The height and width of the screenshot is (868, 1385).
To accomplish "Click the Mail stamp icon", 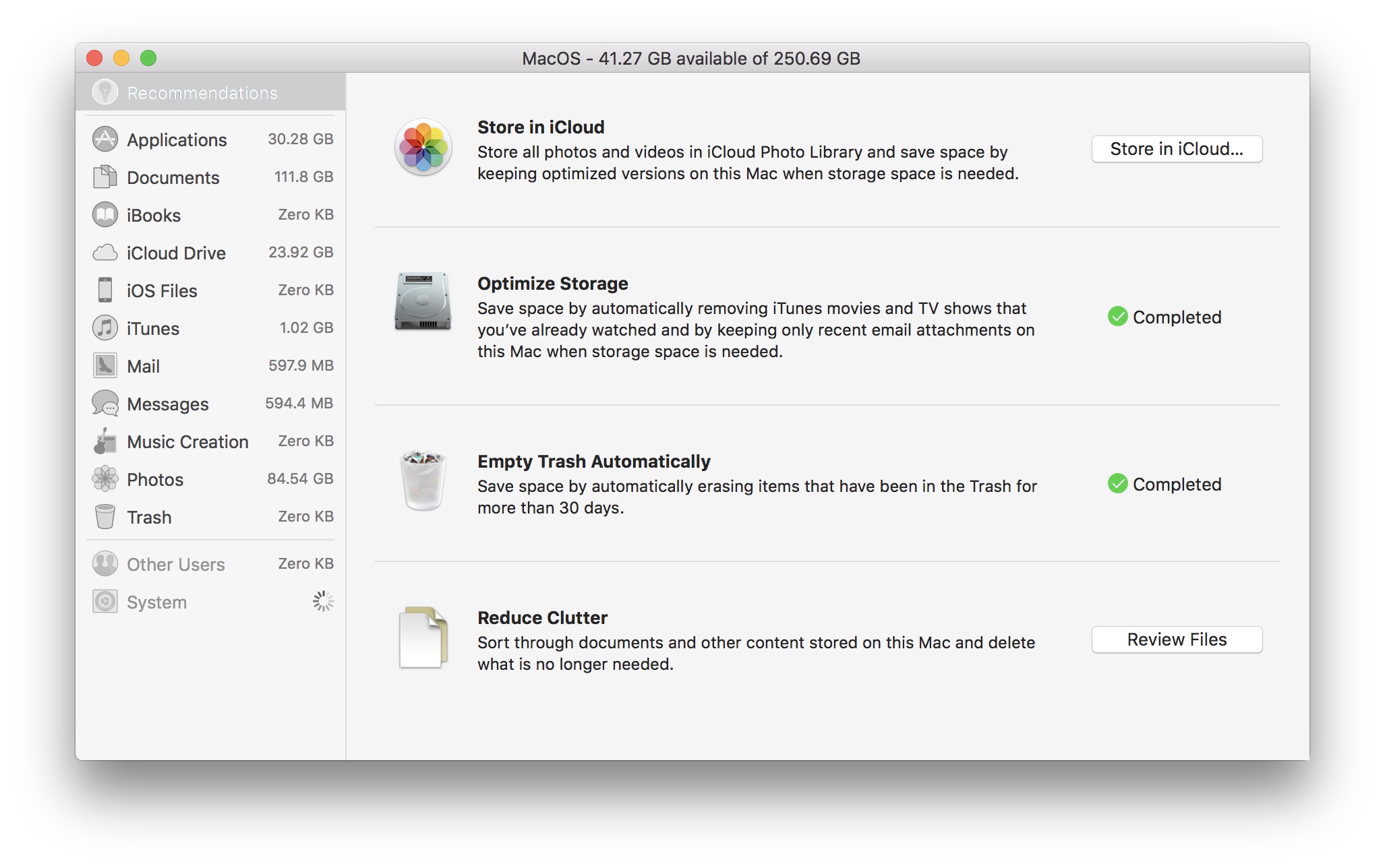I will [x=105, y=366].
